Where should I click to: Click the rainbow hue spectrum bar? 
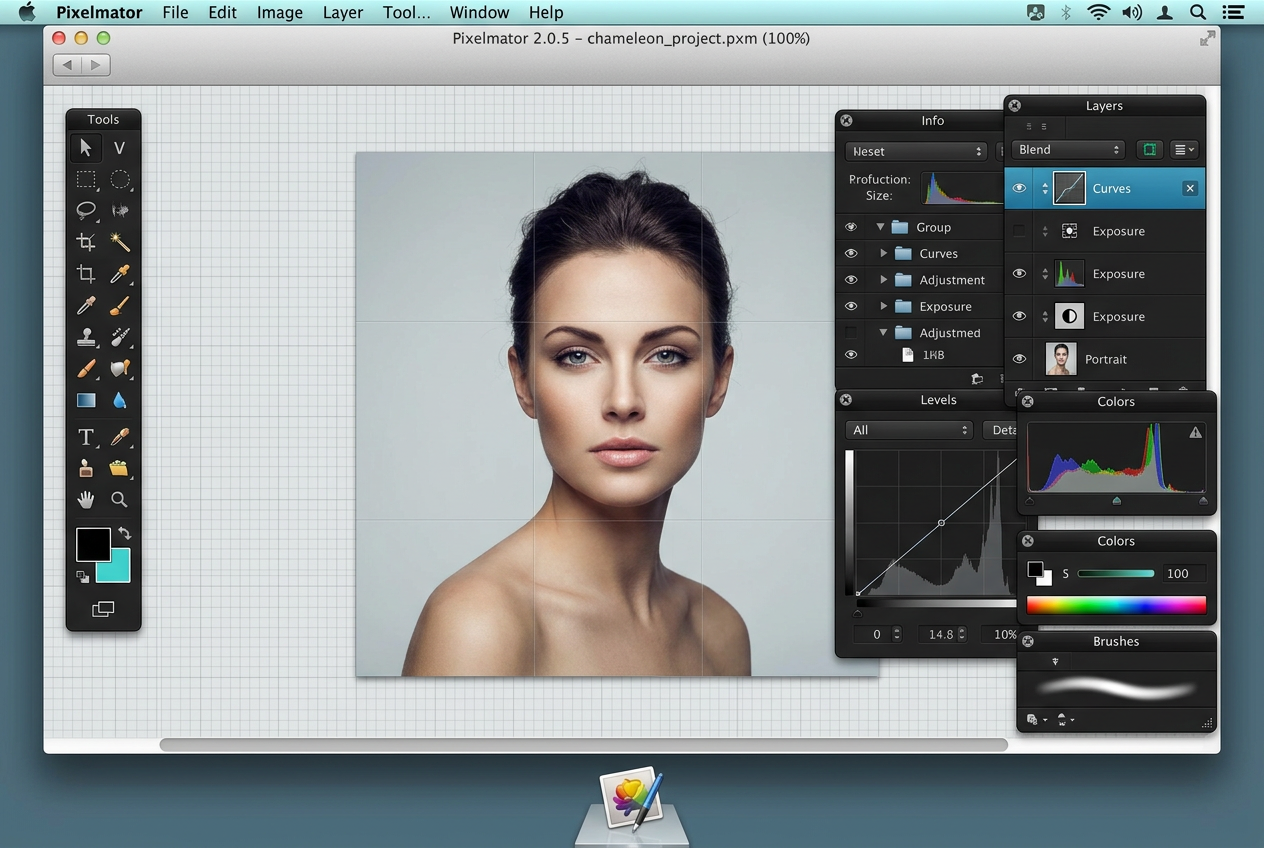pyautogui.click(x=1116, y=605)
